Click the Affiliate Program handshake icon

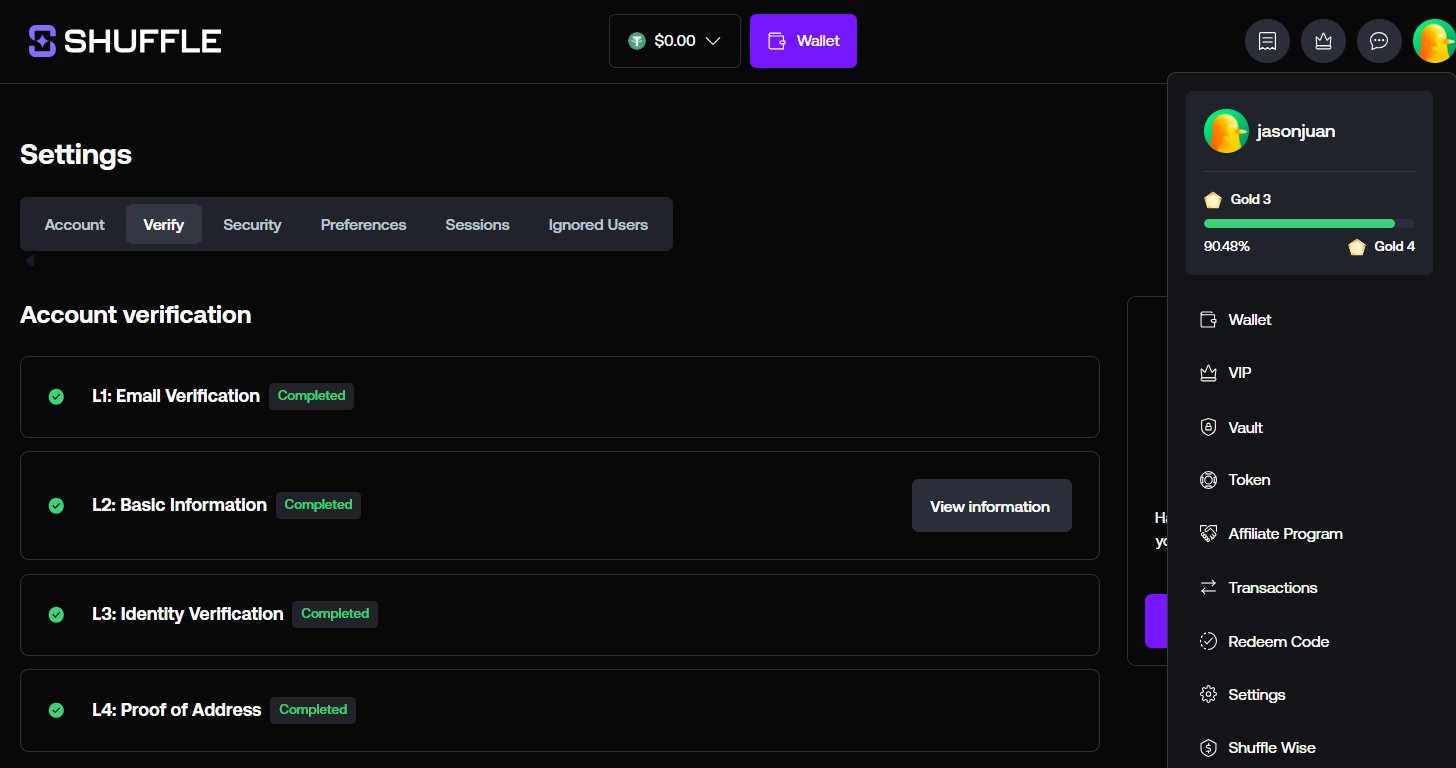(x=1208, y=534)
